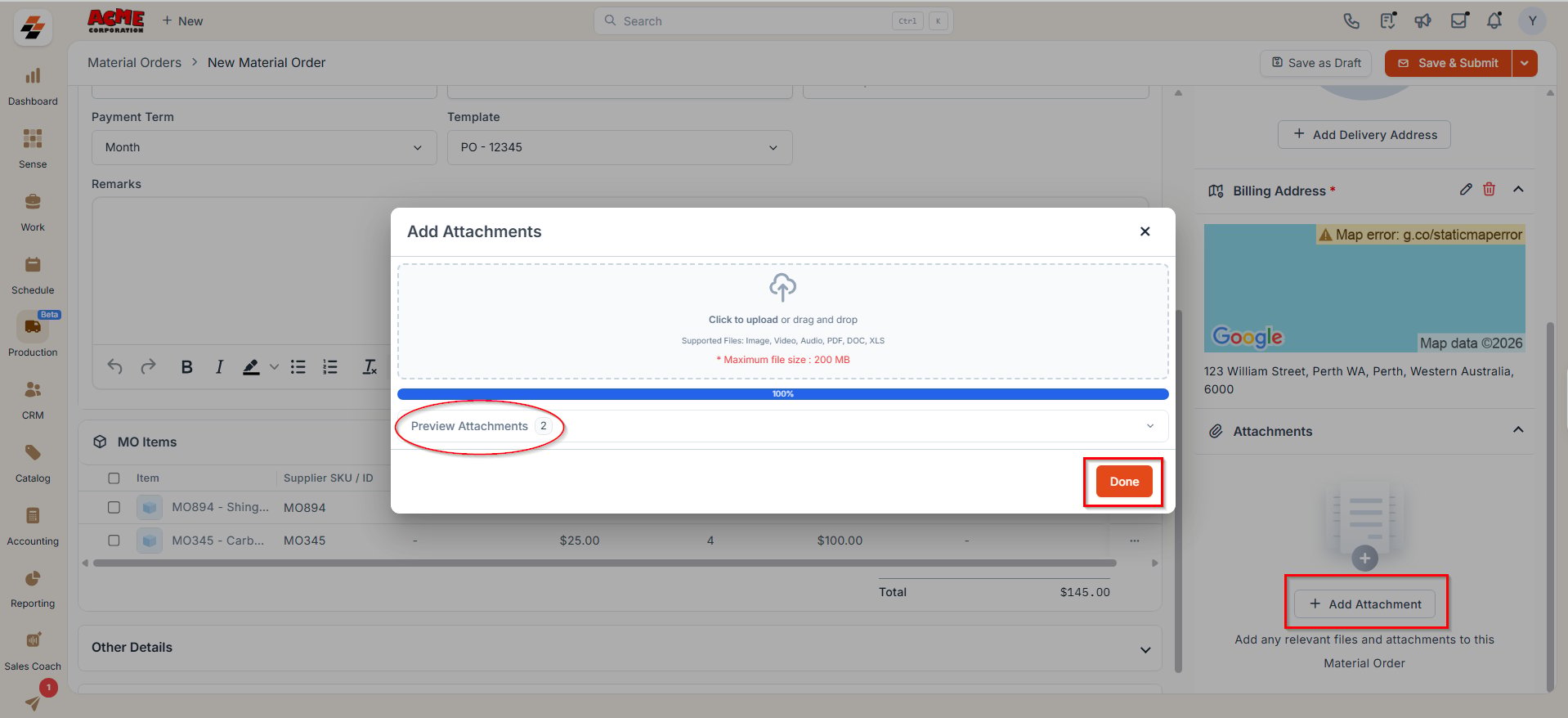Open the Catalog sidebar icon

(33, 462)
